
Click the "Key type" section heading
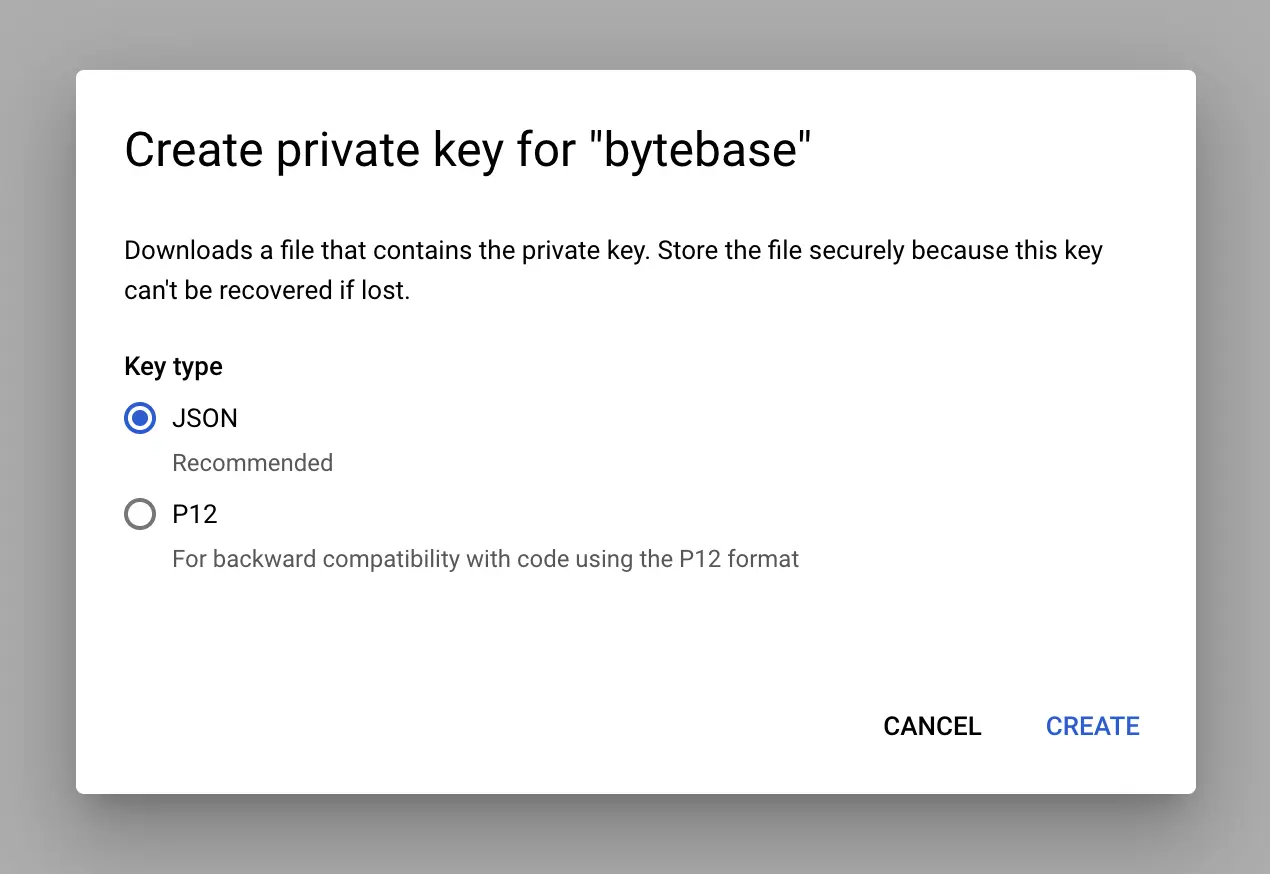point(173,367)
